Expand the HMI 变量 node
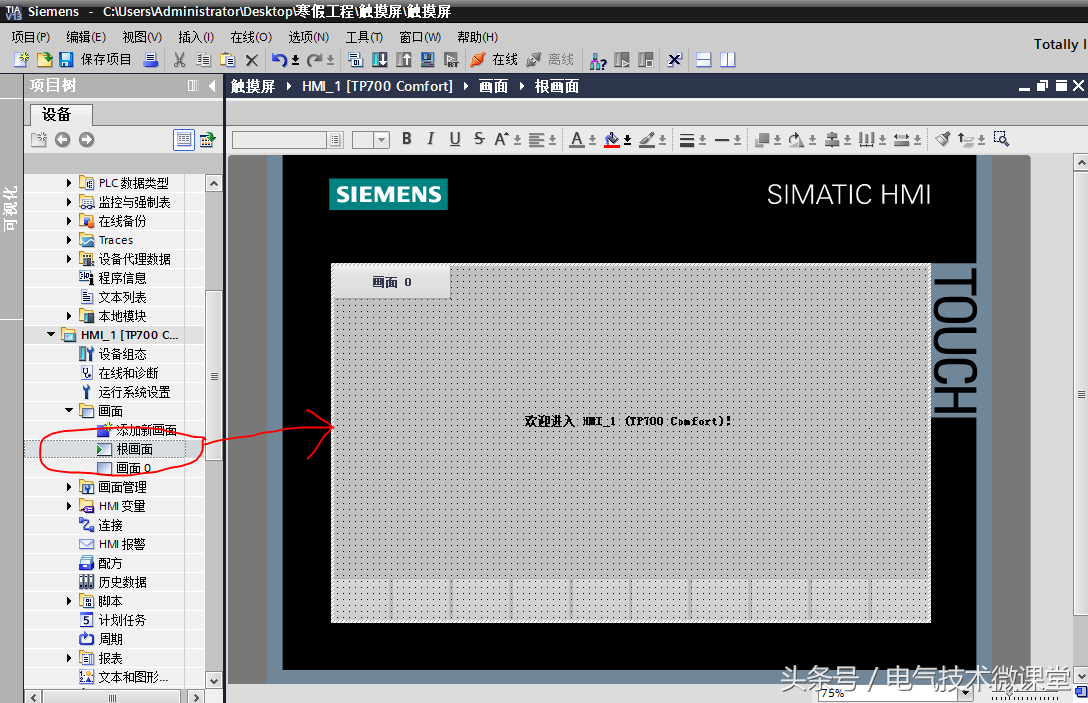1088x703 pixels. (x=69, y=506)
